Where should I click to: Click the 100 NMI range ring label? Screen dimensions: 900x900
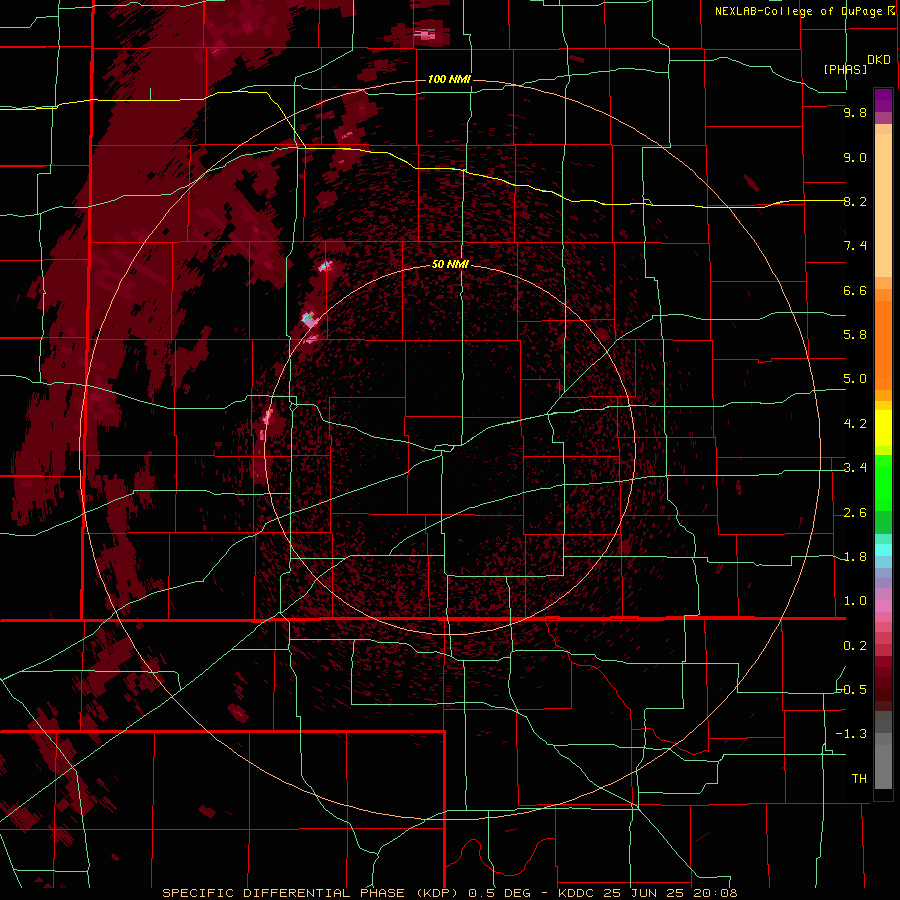click(x=449, y=79)
